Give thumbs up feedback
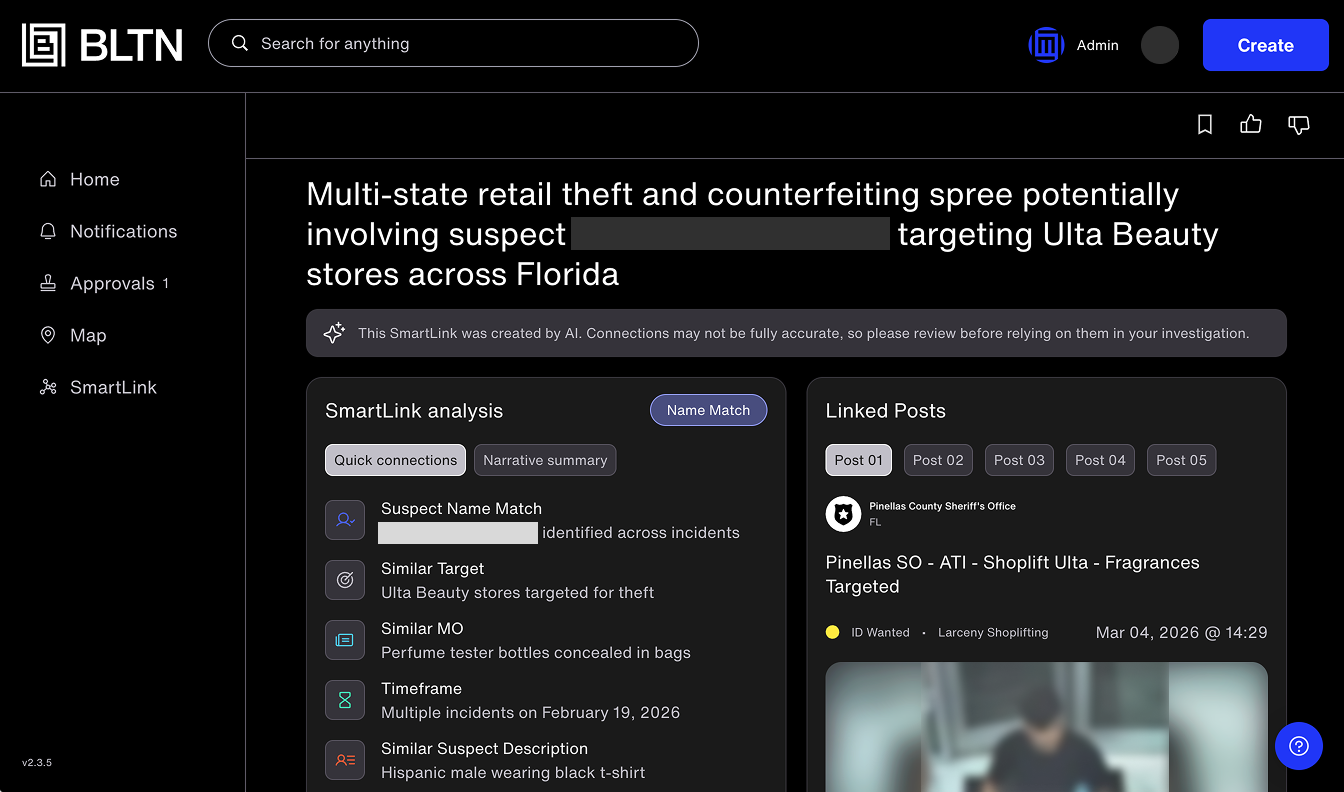This screenshot has height=792, width=1344. click(1251, 124)
